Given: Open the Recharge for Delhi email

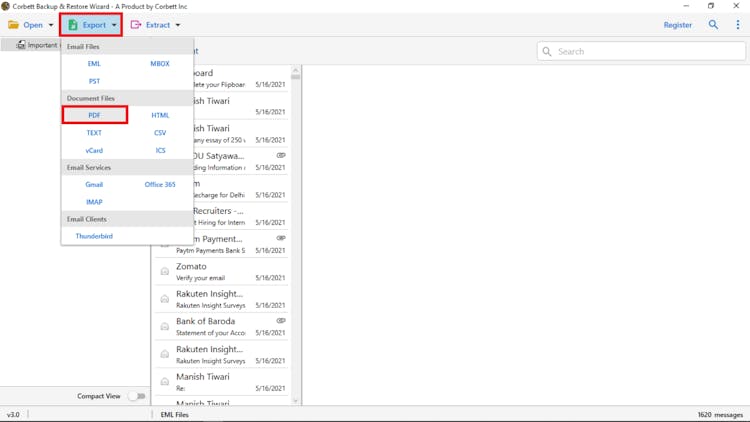Looking at the screenshot, I should click(241, 189).
